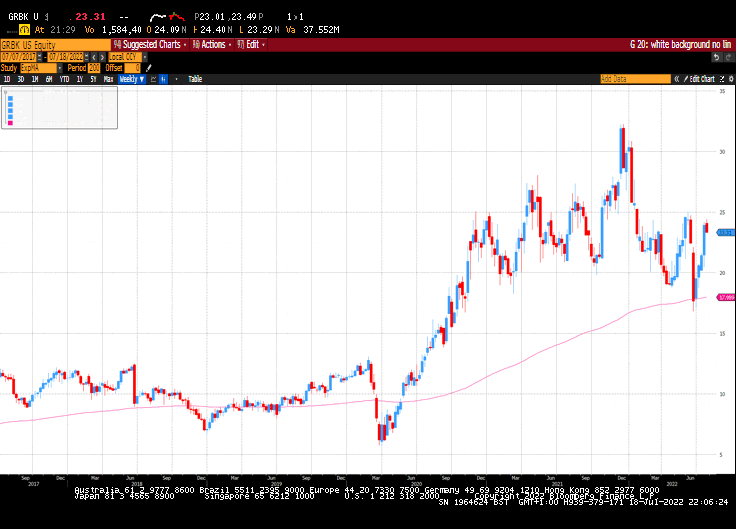Click the pencil icon beside Offset
The image size is (736, 529).
(x=149, y=68)
